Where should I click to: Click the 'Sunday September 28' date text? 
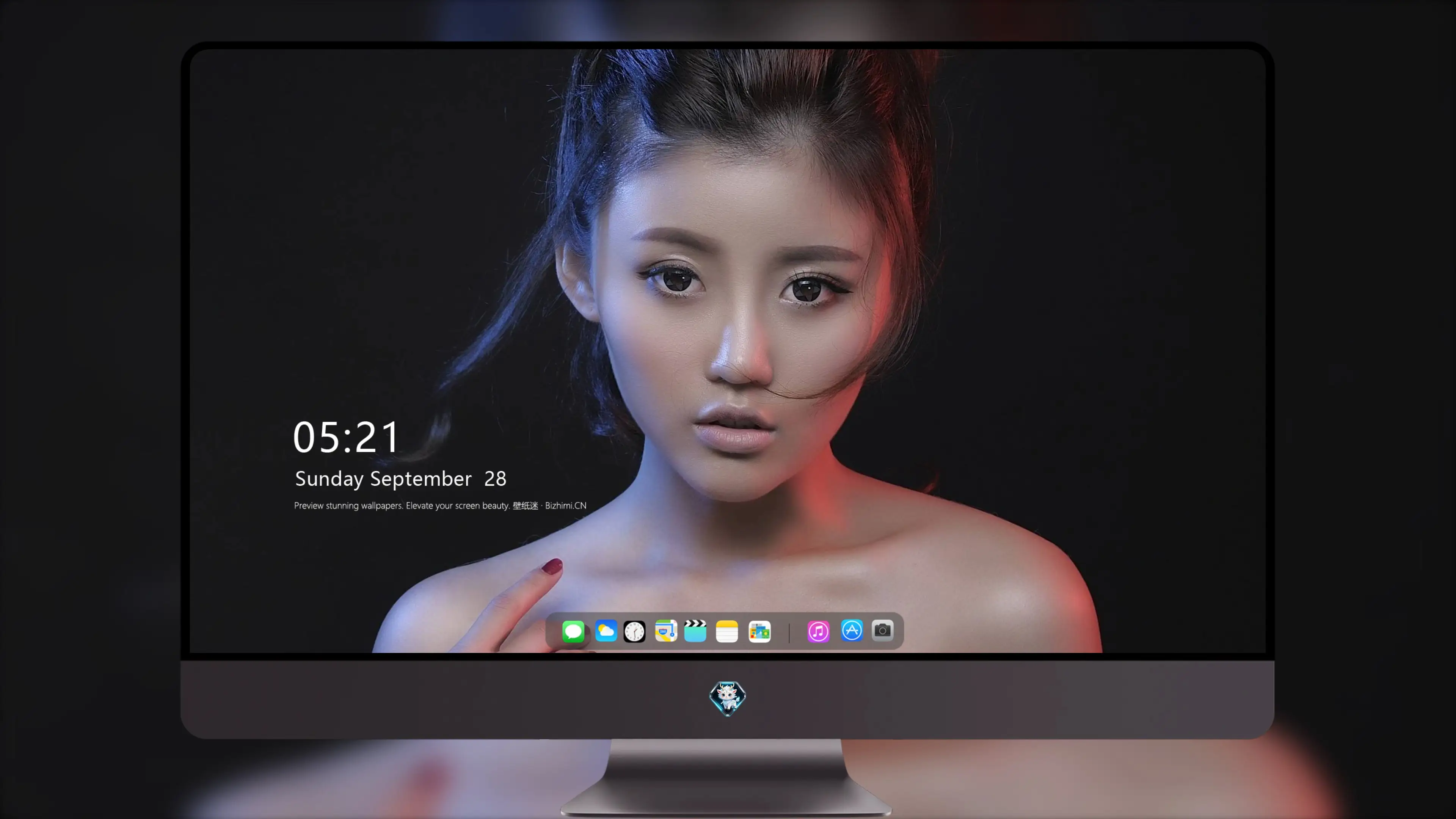[x=401, y=479]
